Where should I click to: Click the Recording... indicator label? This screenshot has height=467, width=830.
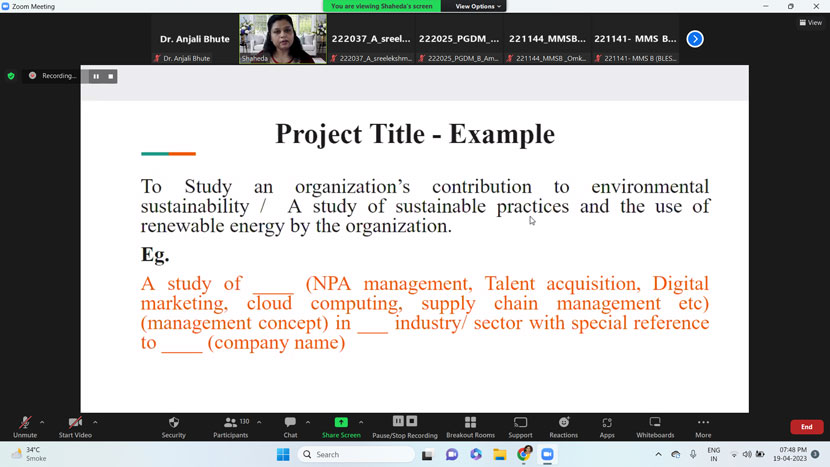point(59,76)
